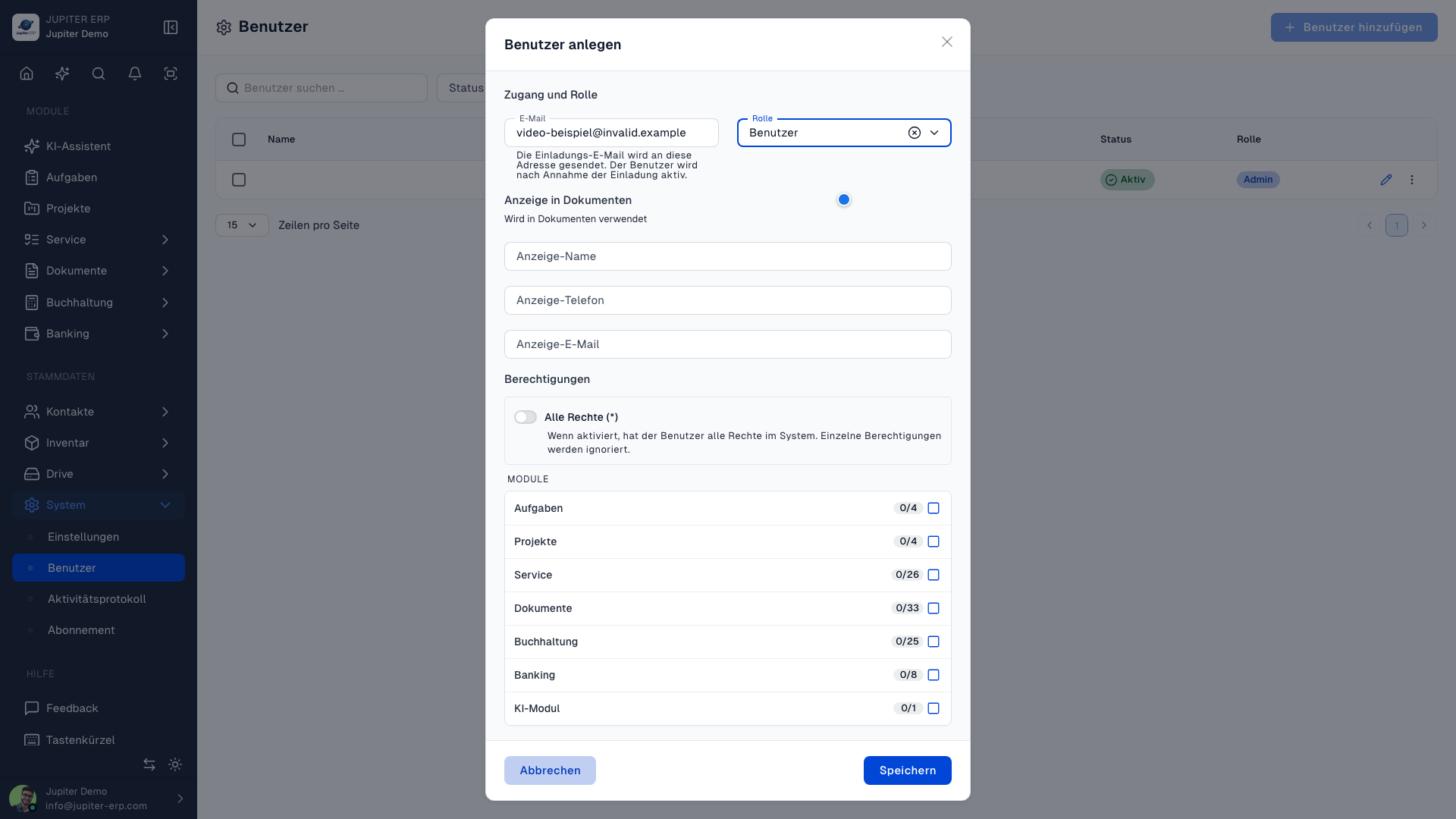Click the AI sparkle icon in the top sidebar row
1456x819 pixels.
tap(62, 74)
